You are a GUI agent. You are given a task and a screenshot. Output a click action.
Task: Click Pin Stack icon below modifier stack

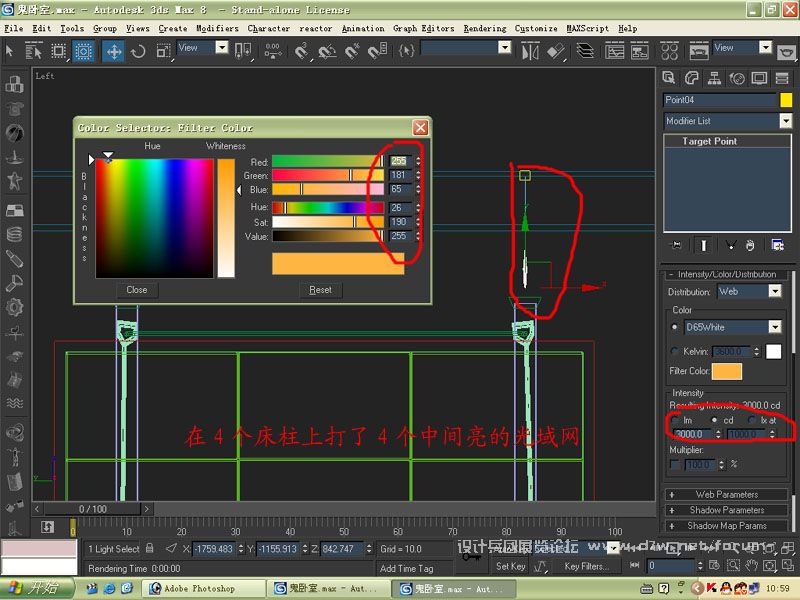point(676,245)
